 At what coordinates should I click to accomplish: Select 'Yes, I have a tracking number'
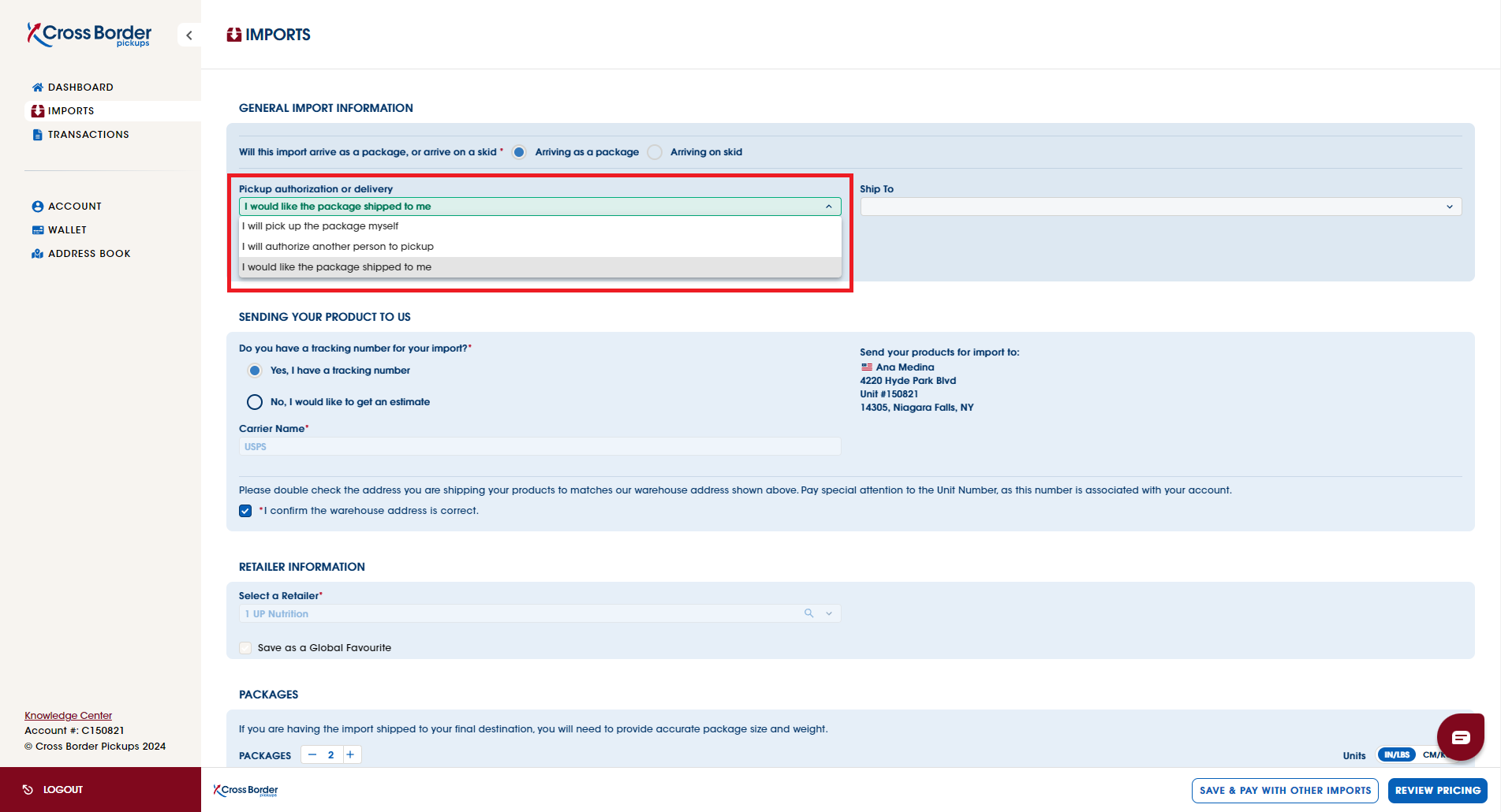coord(255,371)
